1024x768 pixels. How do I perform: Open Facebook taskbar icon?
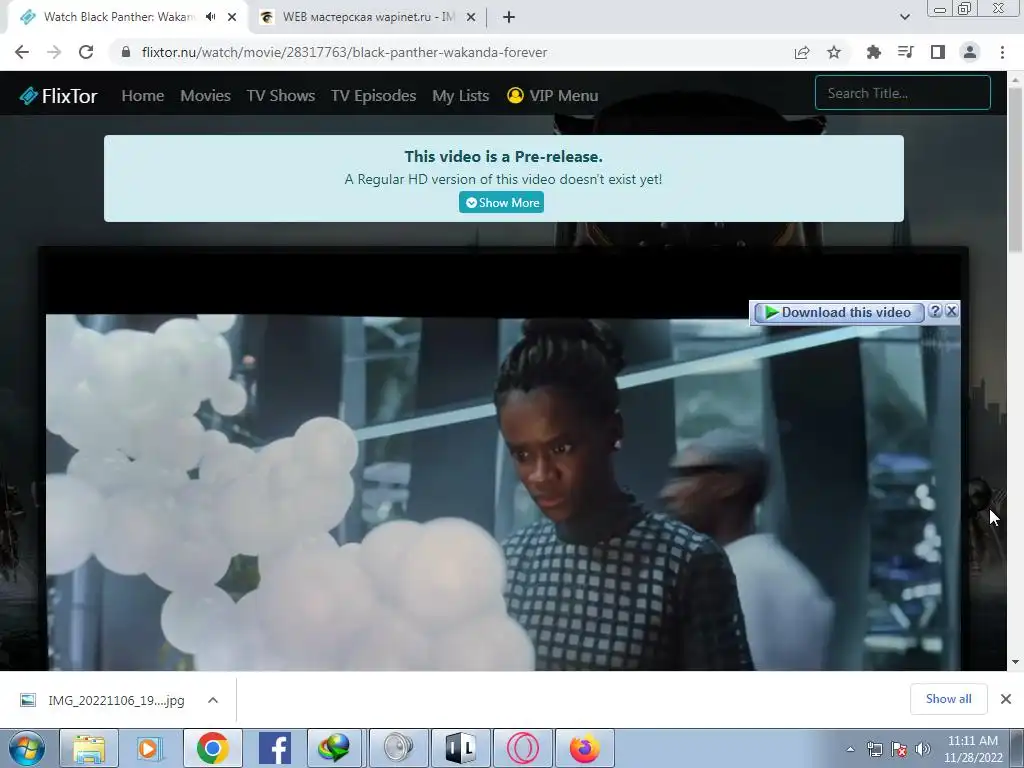(x=274, y=748)
